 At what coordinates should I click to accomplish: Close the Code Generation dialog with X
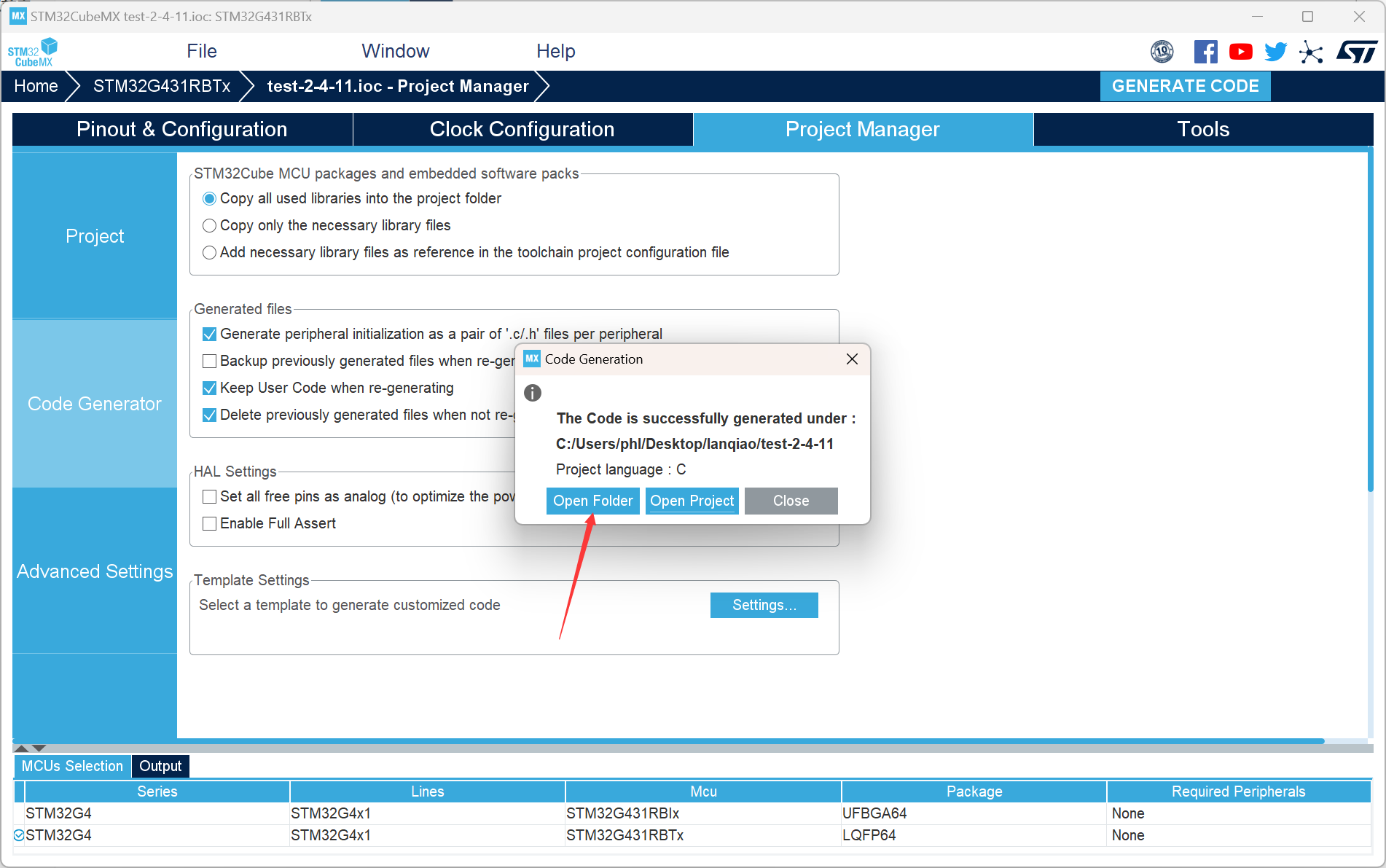(x=852, y=359)
